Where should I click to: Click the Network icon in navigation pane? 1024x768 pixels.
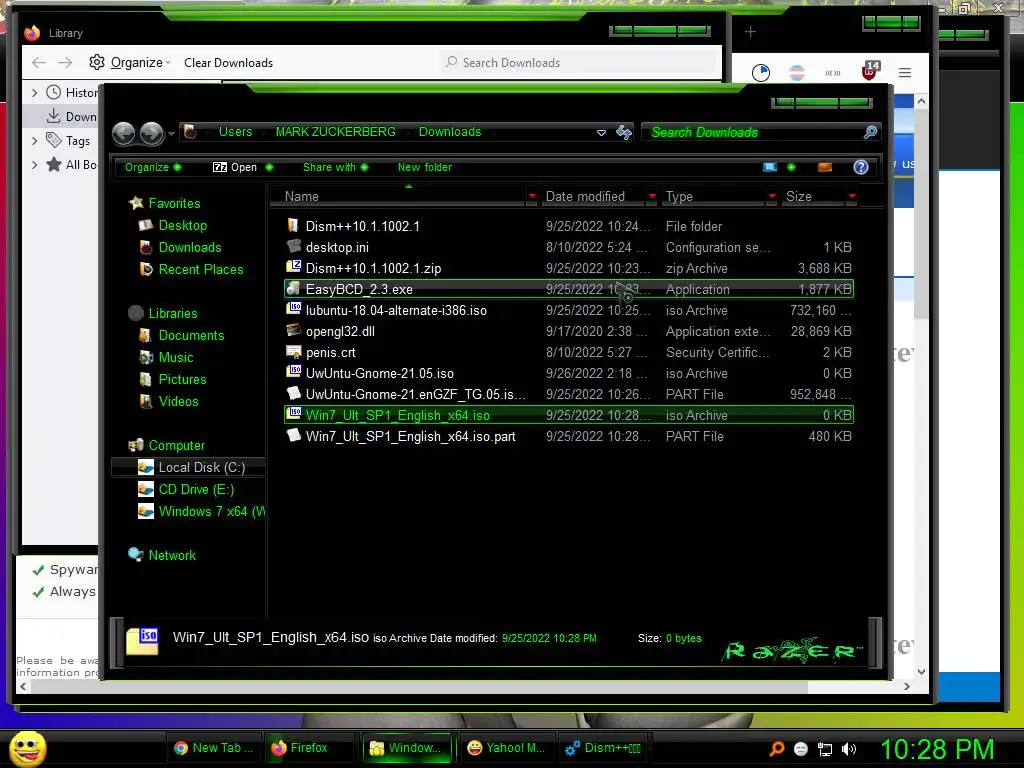(x=136, y=555)
